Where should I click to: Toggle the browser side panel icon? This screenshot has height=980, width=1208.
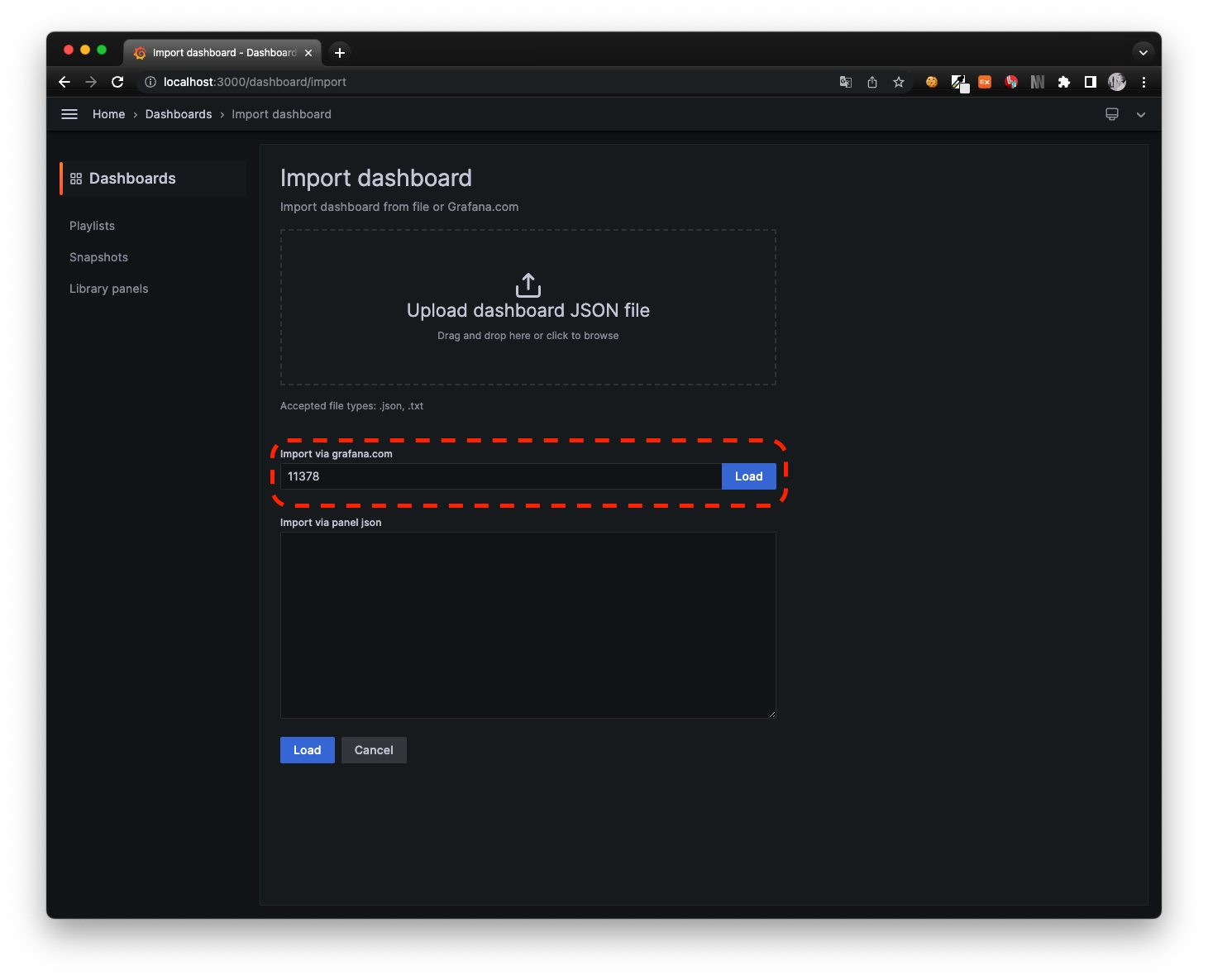pos(1091,82)
